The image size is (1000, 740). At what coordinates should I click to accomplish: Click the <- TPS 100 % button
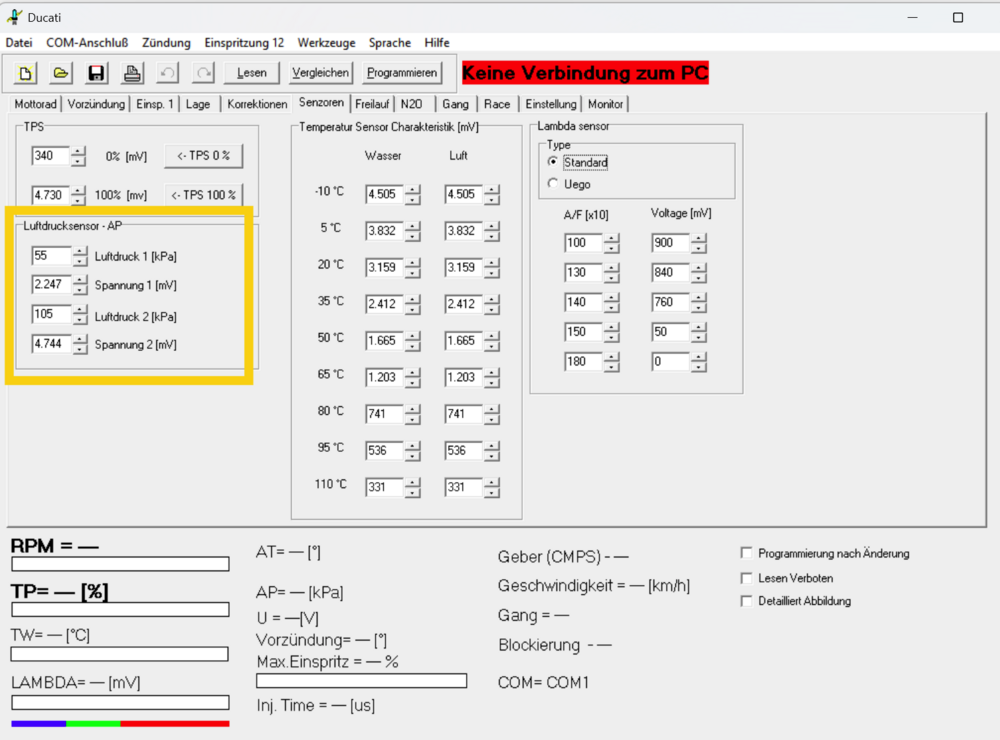click(x=203, y=195)
